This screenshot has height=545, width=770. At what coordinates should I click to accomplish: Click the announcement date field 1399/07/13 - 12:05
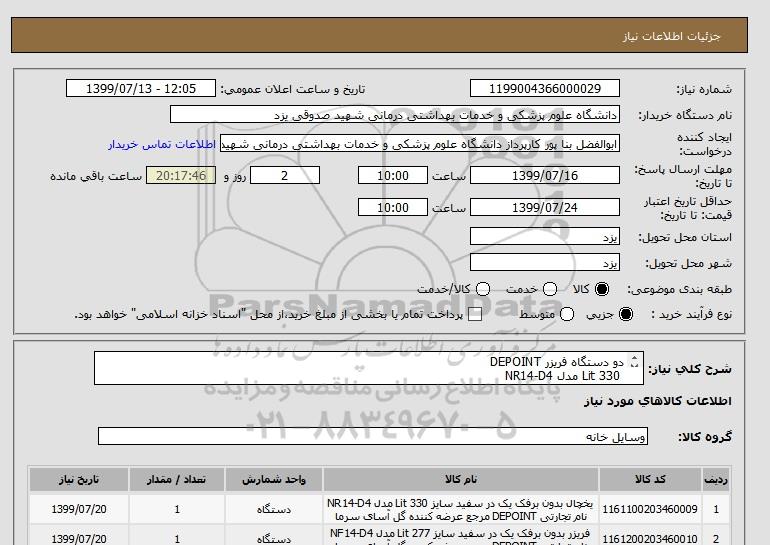[141, 88]
